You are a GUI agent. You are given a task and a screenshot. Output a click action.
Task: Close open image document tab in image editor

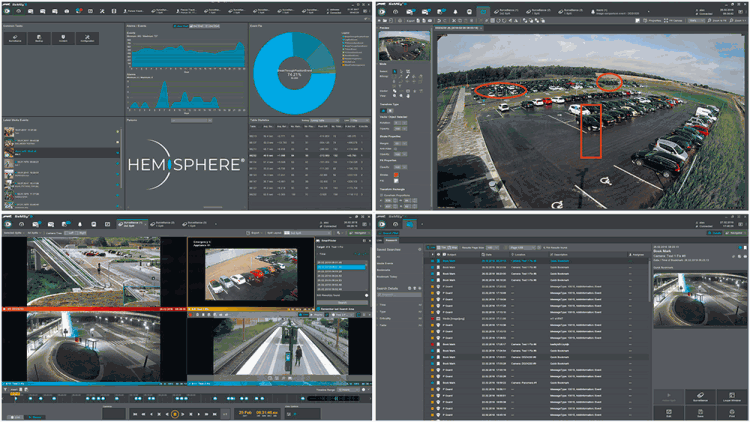(480, 28)
